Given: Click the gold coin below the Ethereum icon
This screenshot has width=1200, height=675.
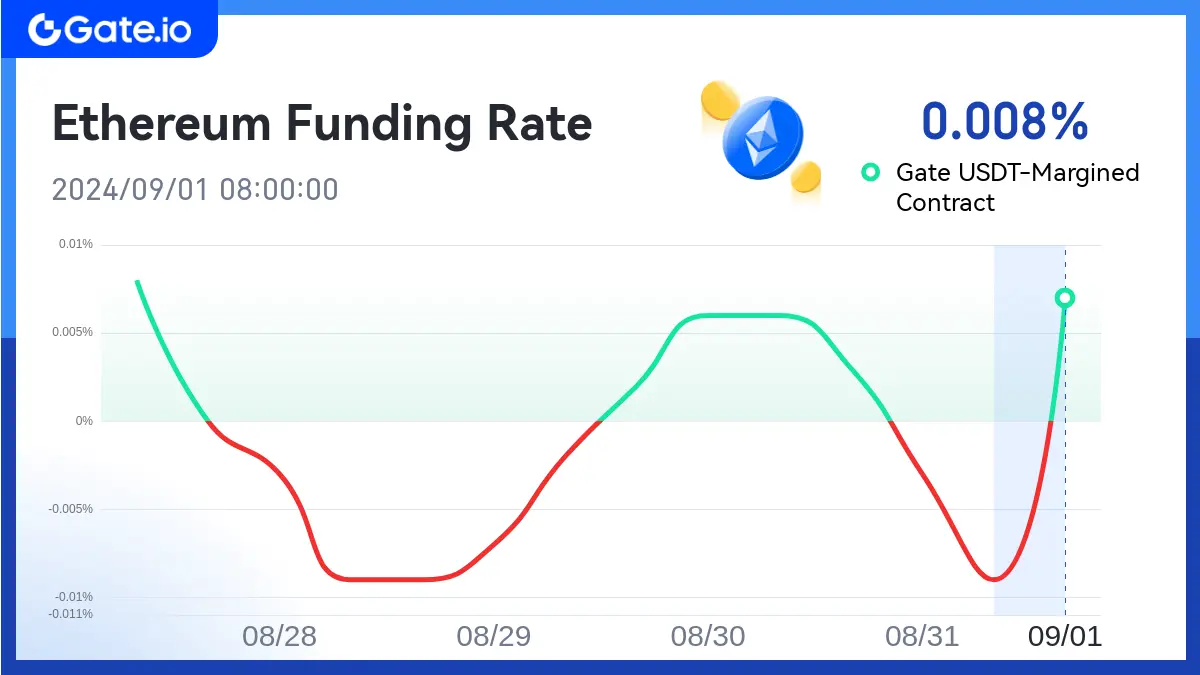Looking at the screenshot, I should (x=806, y=177).
